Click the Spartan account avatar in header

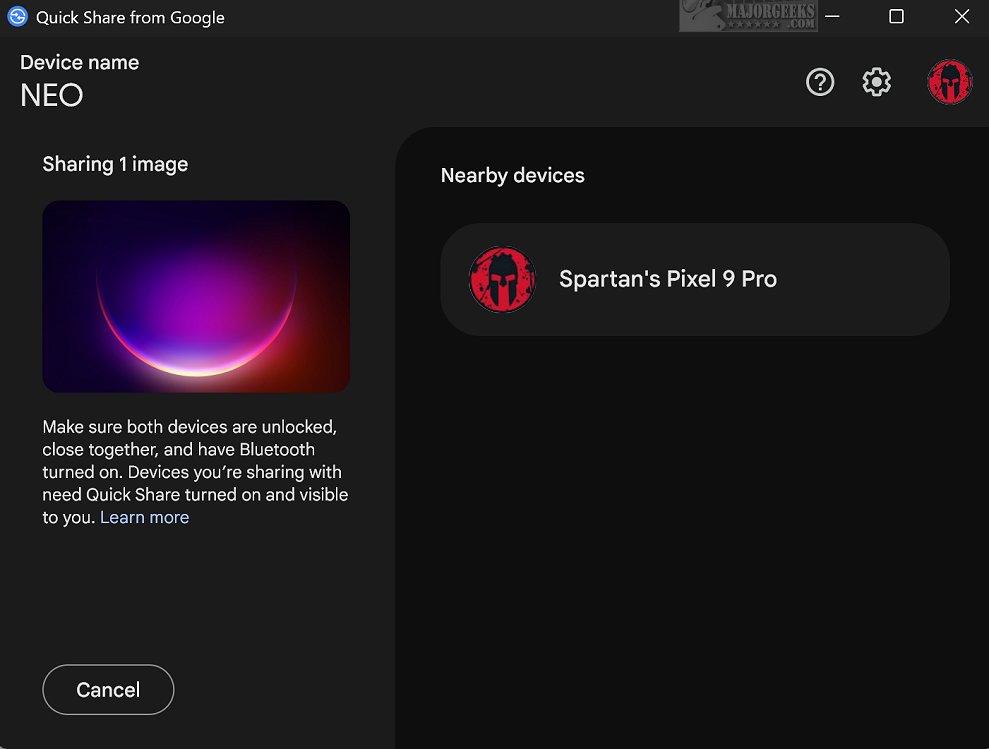(x=949, y=82)
